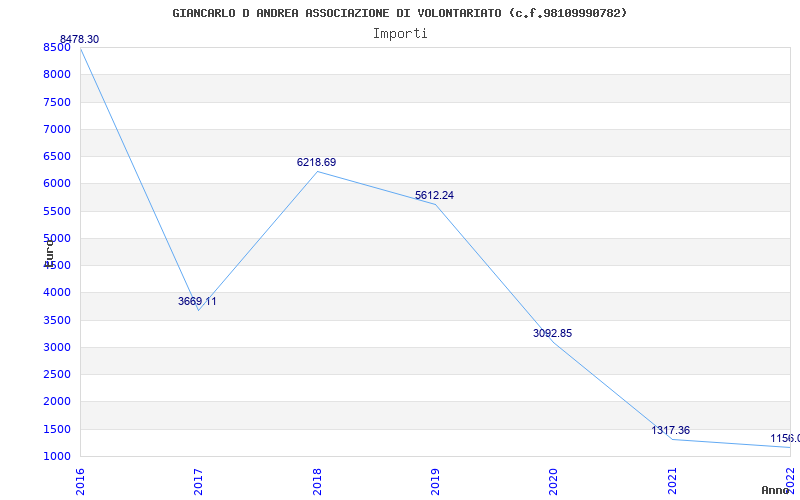Viewport: 800px width, 500px height.
Task: Click the 2018 data point on line
Action: point(317,171)
